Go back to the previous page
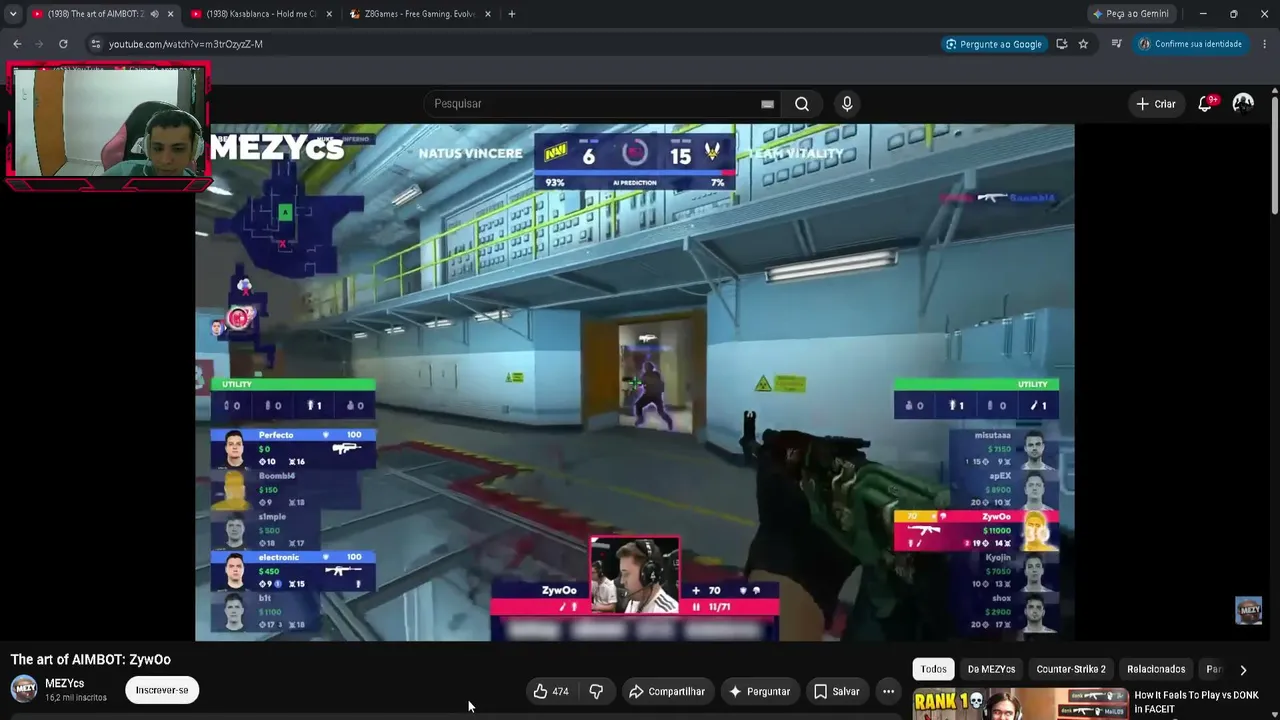The image size is (1280, 720). pyautogui.click(x=17, y=44)
